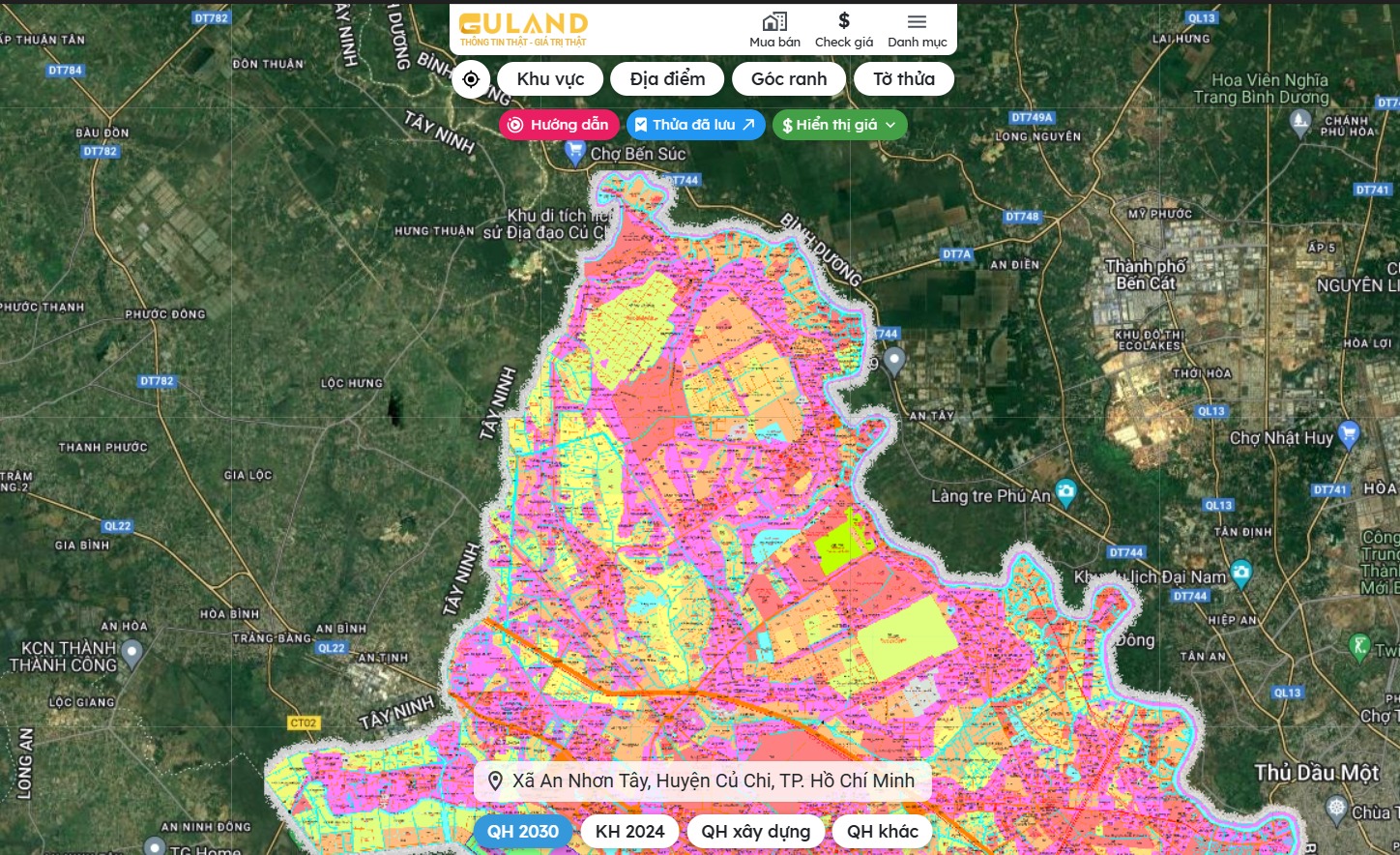Switch to the QH 2030 tab
Image resolution: width=1400 pixels, height=855 pixels.
[523, 832]
